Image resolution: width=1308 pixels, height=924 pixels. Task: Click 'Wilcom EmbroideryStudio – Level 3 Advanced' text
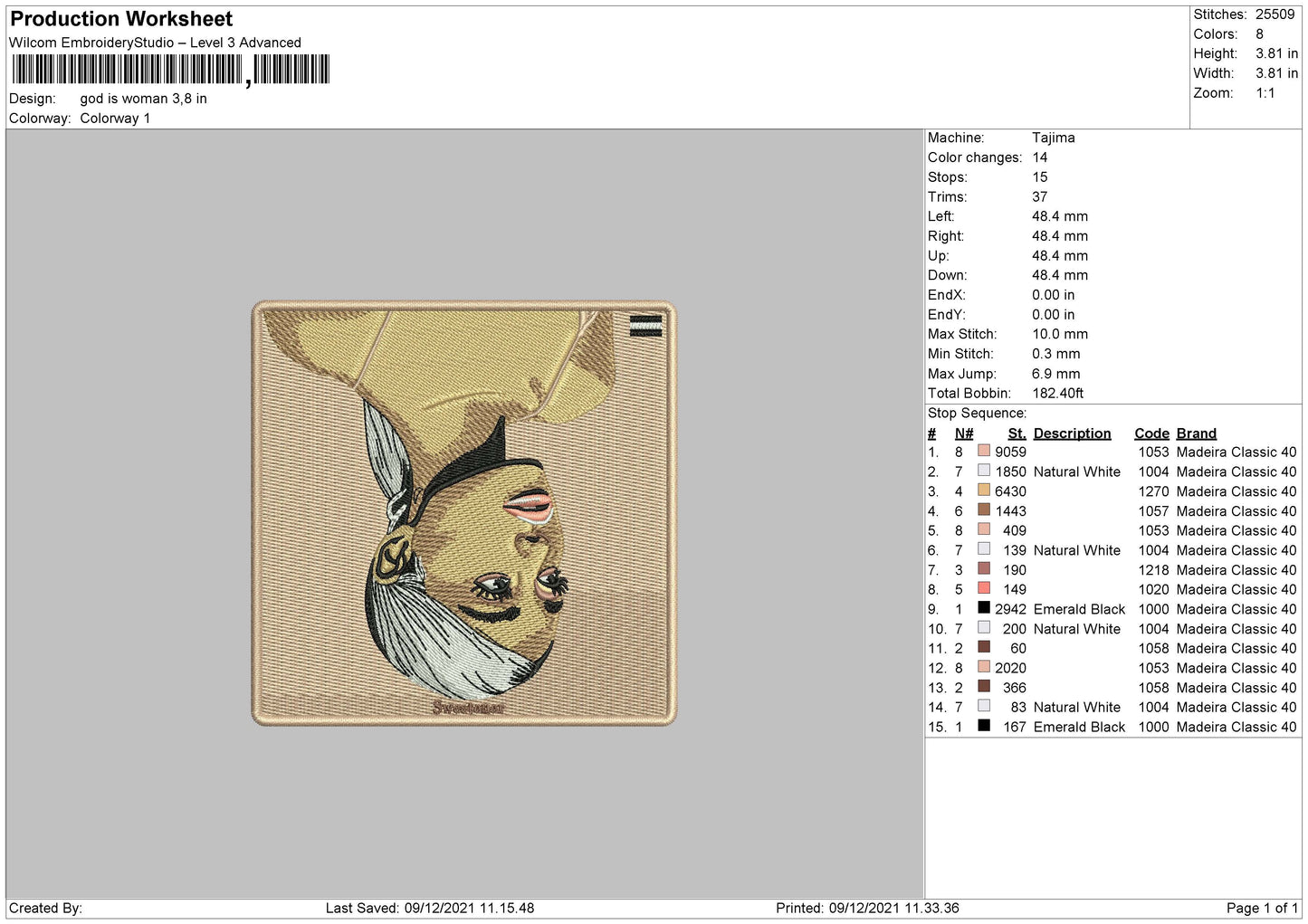pyautogui.click(x=155, y=43)
